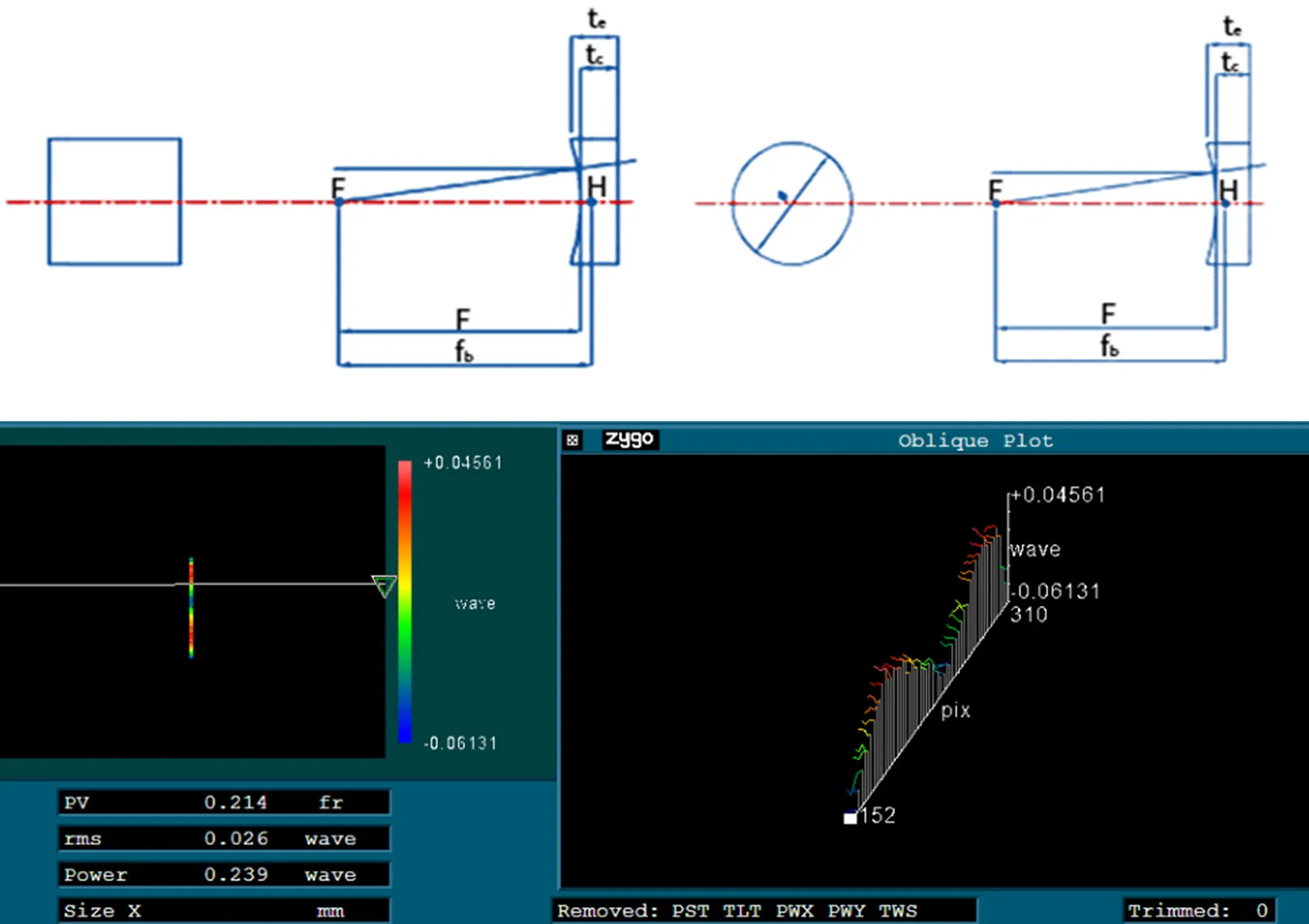
Task: Click the triangle marker on the color scale
Action: [x=383, y=586]
